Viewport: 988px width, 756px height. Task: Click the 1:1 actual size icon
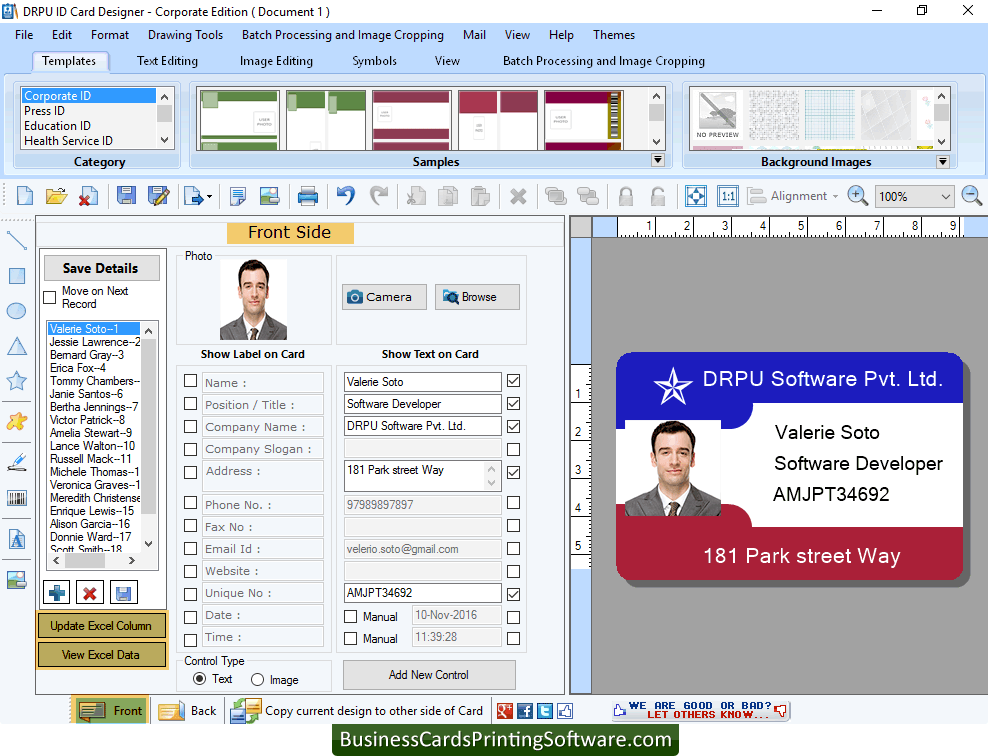(728, 196)
